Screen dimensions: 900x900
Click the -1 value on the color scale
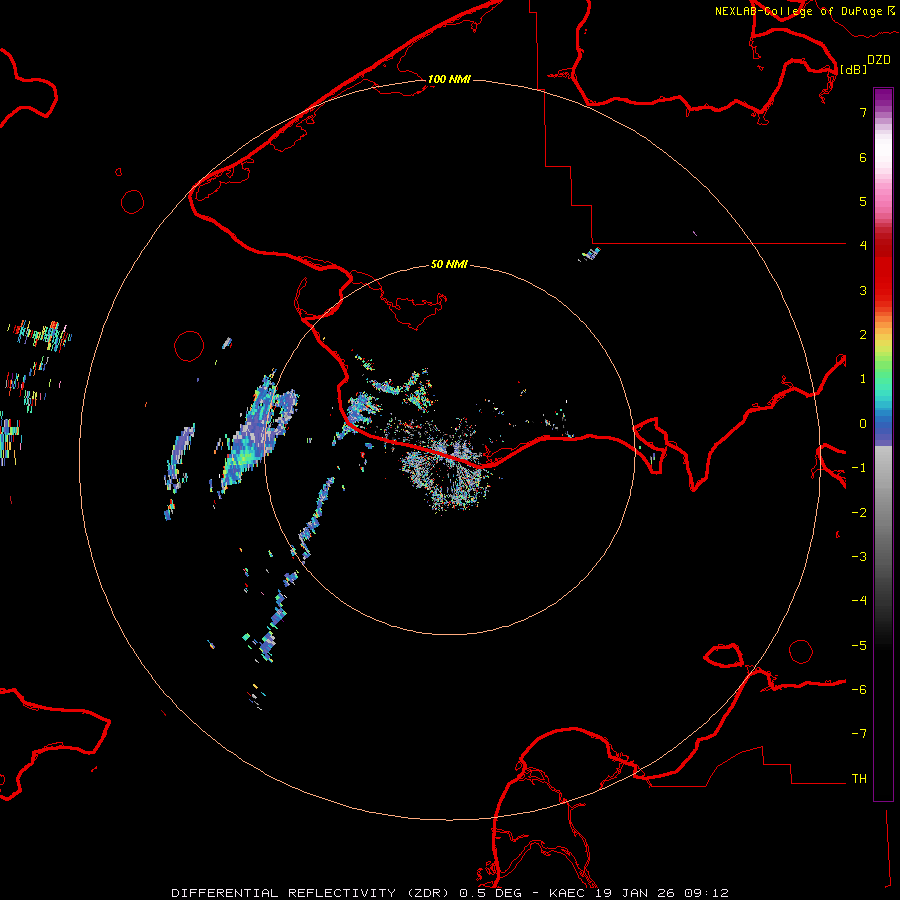point(859,468)
